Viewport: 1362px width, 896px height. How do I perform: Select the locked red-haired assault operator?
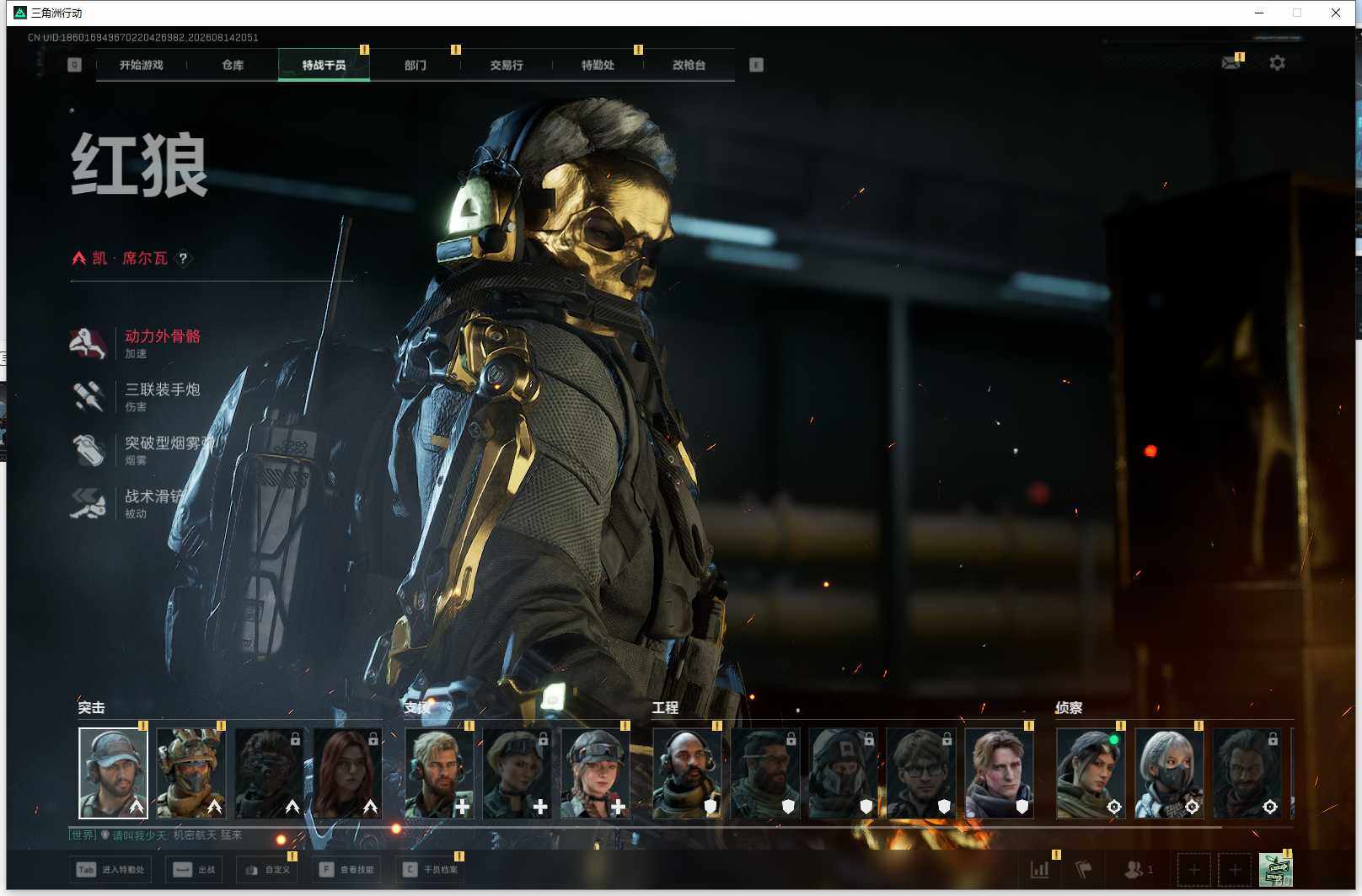(347, 773)
